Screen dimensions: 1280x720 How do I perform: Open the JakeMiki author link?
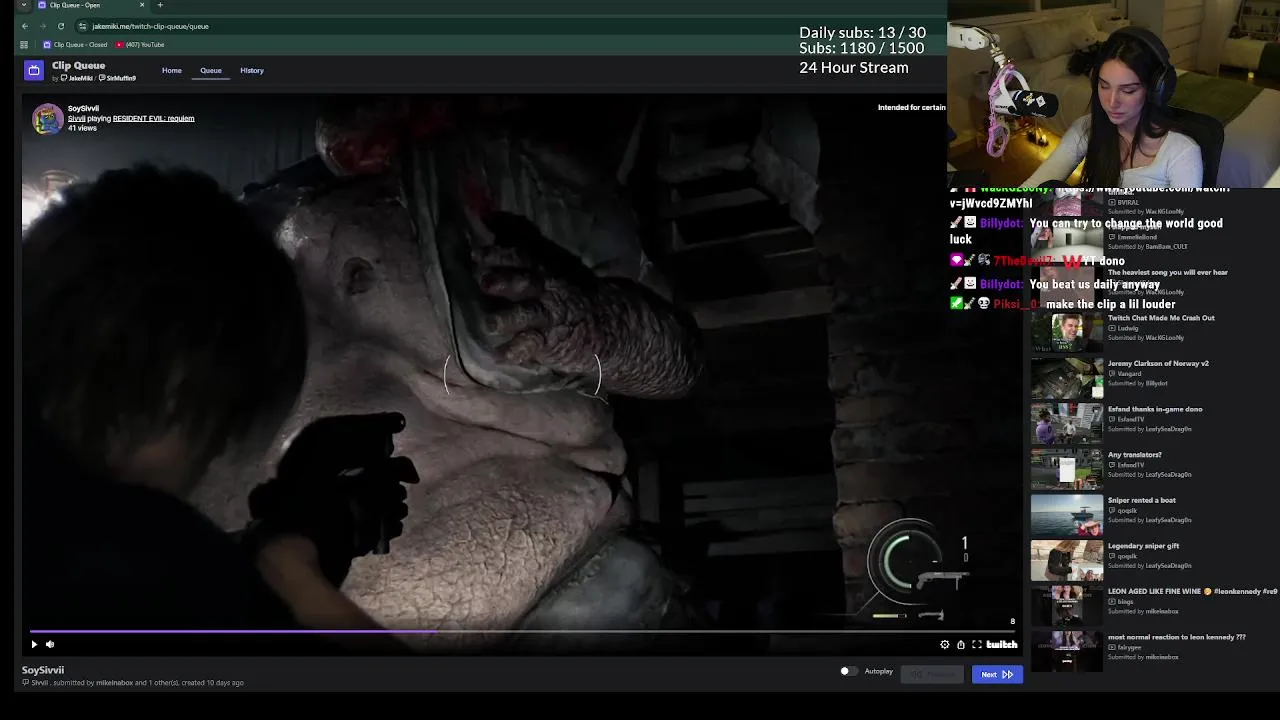[x=77, y=78]
